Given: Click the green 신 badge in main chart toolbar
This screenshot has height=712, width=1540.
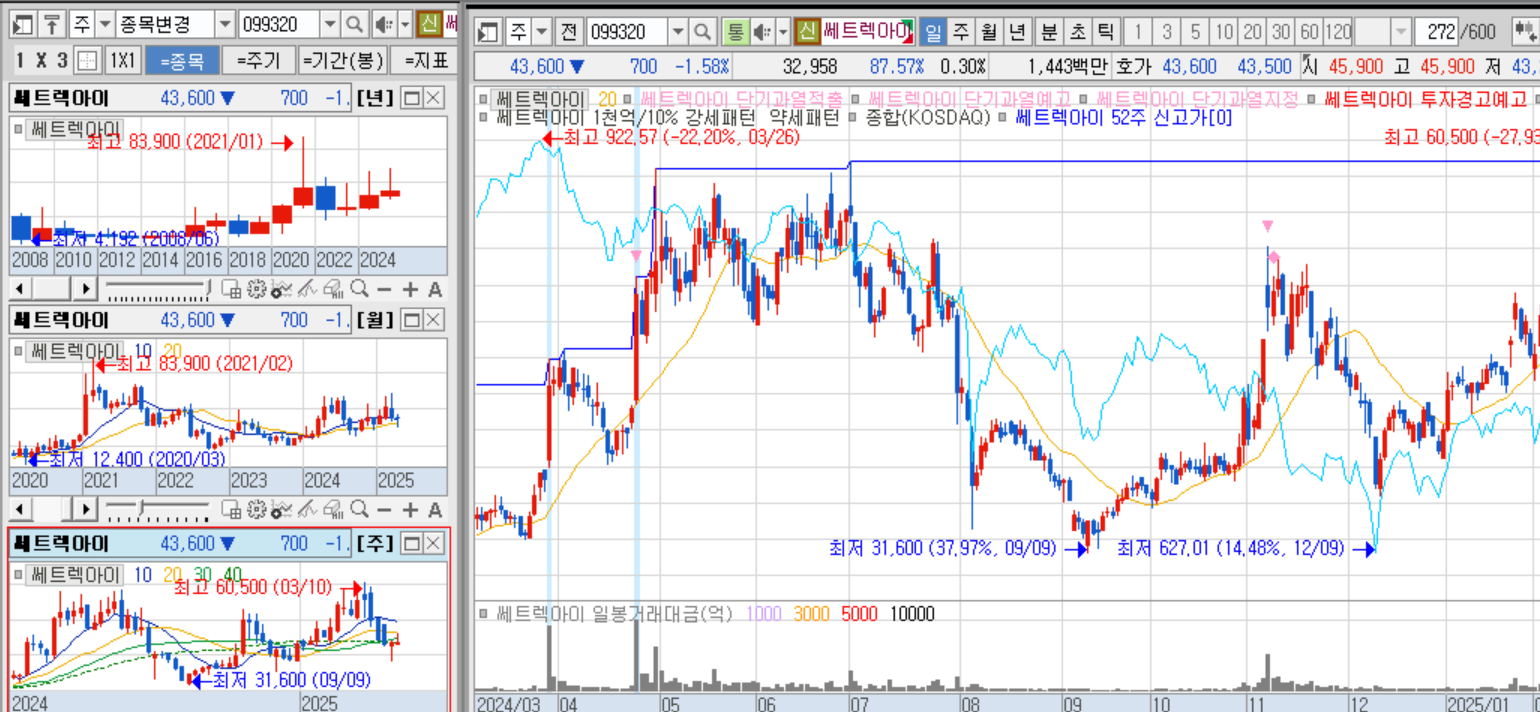Looking at the screenshot, I should point(807,32).
